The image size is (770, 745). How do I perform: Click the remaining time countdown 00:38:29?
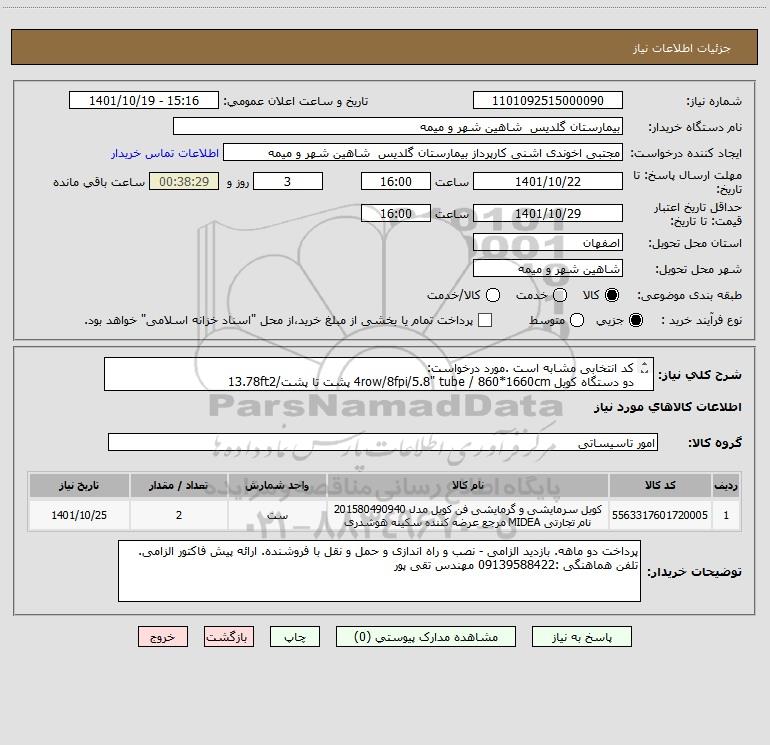(x=184, y=181)
